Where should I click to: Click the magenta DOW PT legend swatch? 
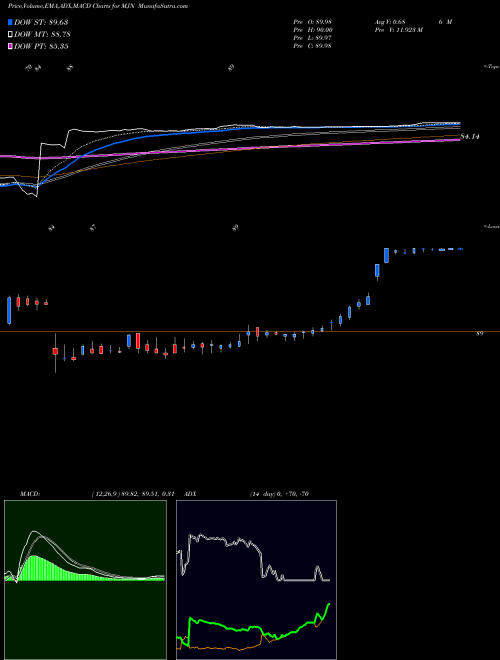click(10, 46)
